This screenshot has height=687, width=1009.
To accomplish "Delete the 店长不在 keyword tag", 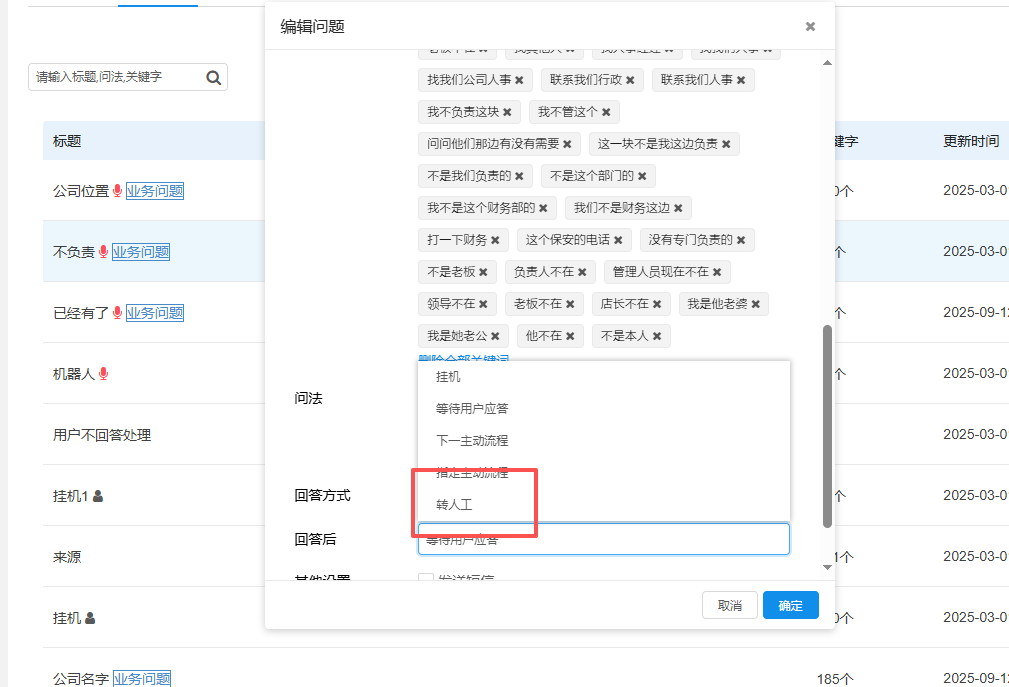I will (657, 304).
